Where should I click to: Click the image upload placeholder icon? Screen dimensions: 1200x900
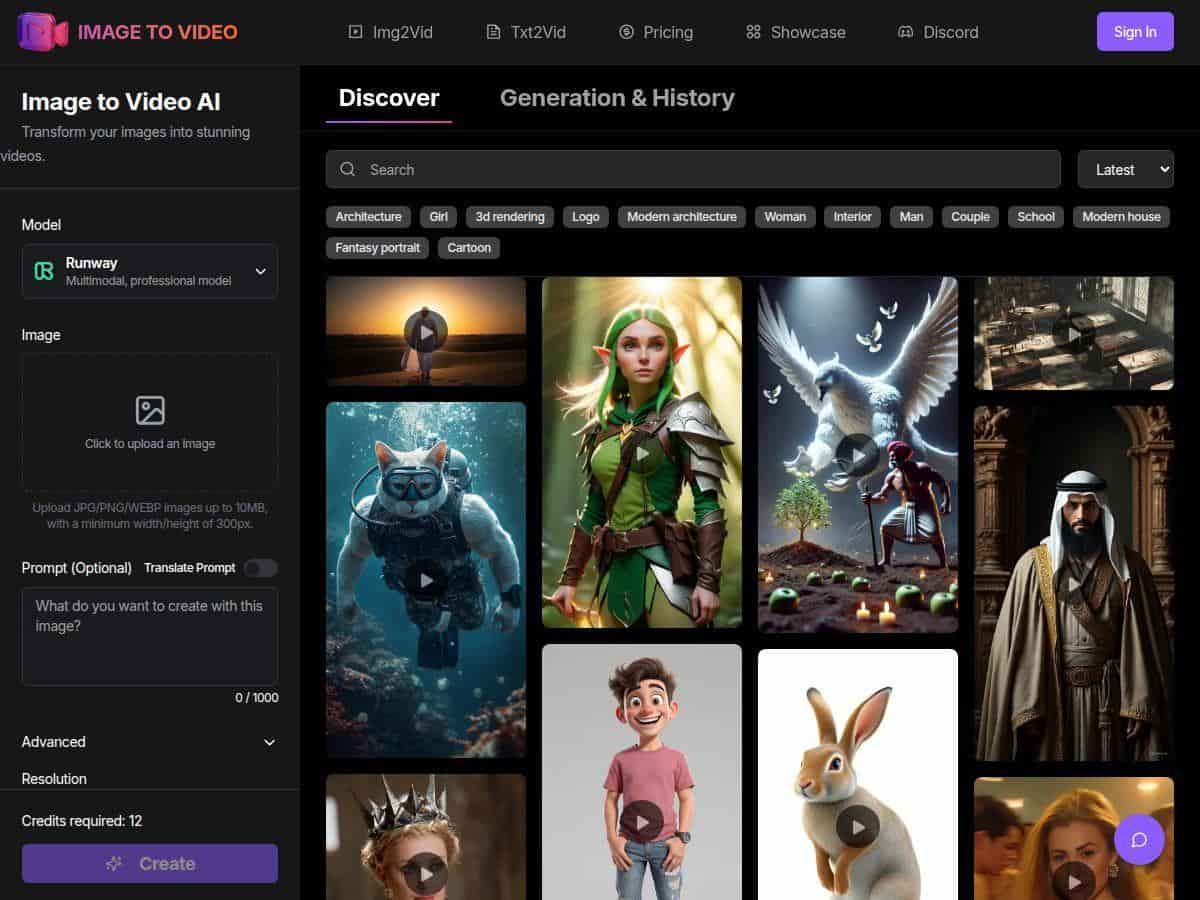pyautogui.click(x=150, y=410)
